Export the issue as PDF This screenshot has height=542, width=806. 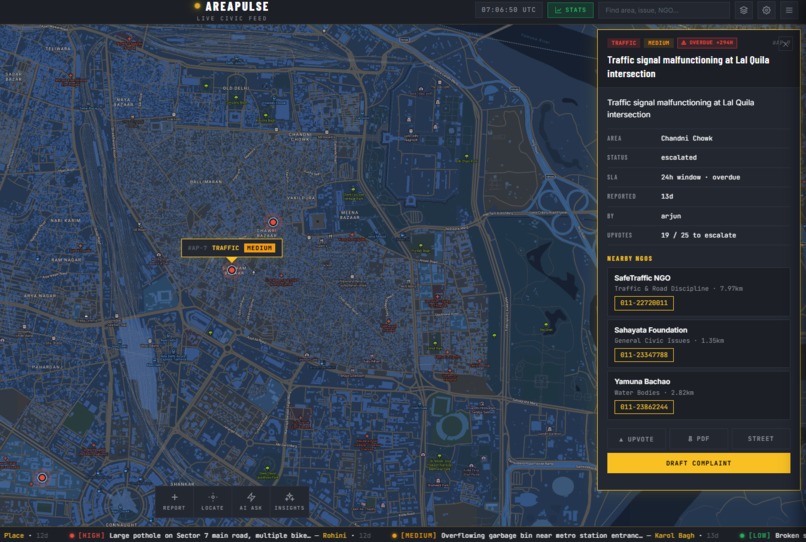tap(699, 439)
